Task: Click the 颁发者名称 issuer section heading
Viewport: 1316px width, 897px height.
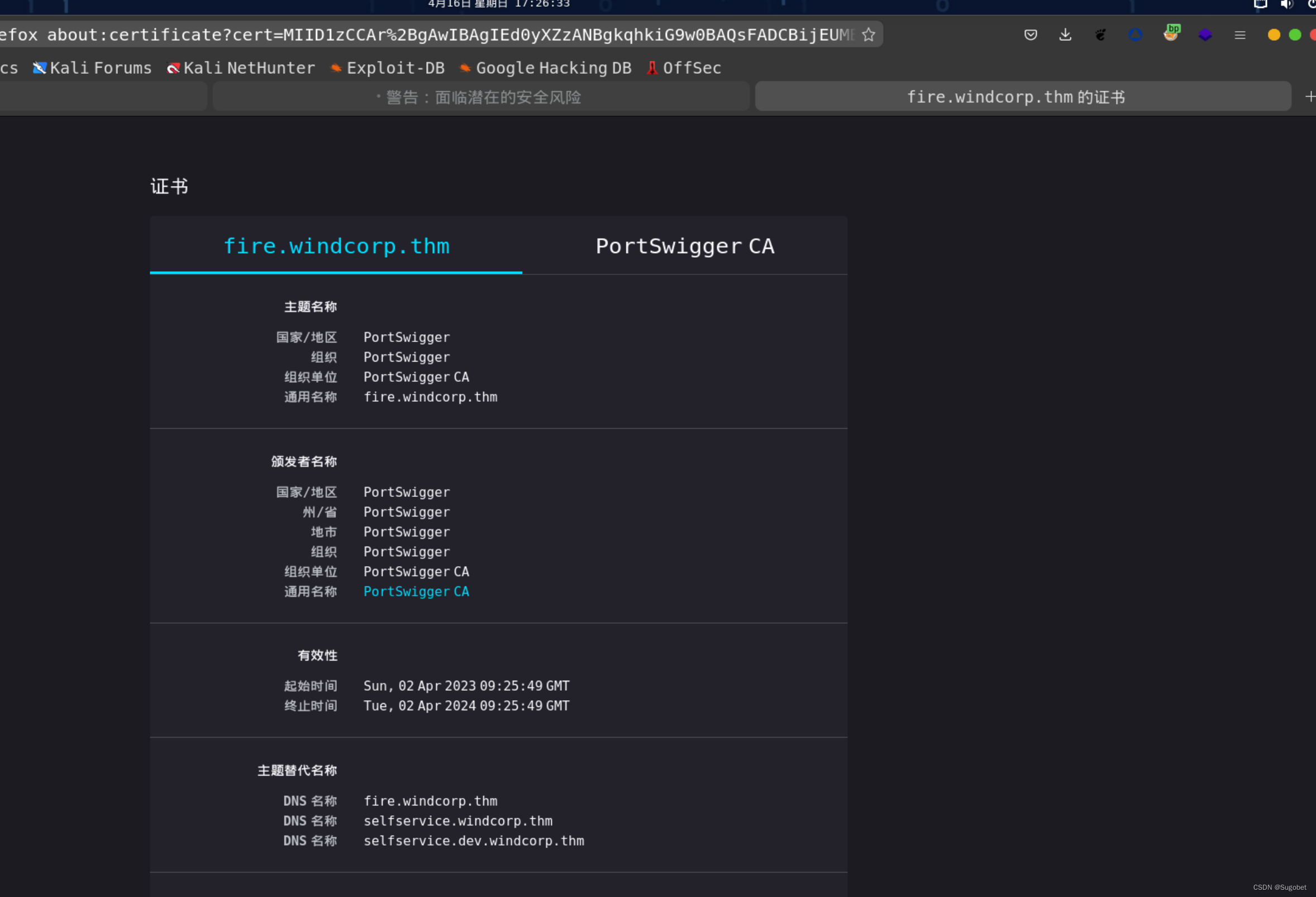Action: click(303, 461)
